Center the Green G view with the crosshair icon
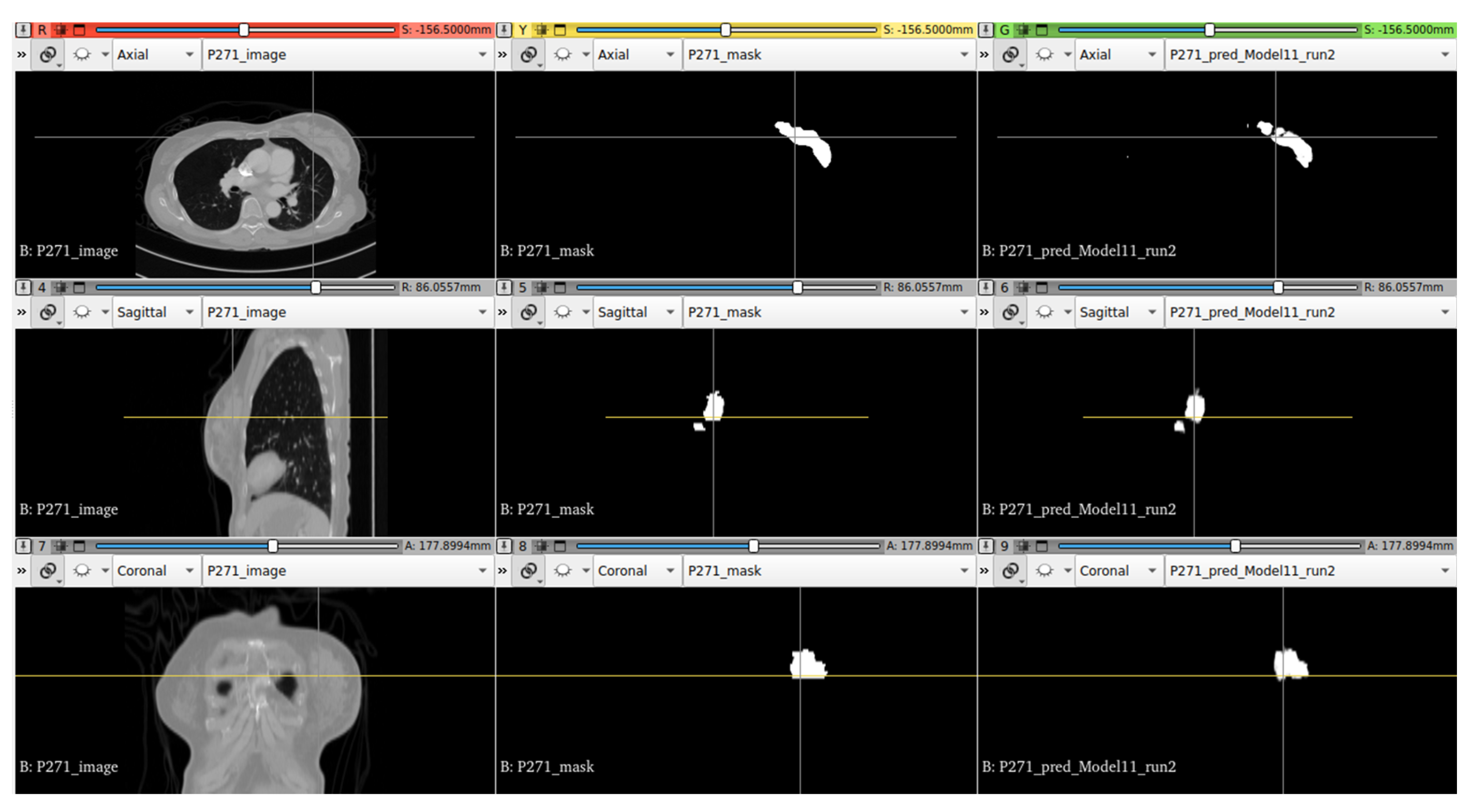 pyautogui.click(x=1024, y=30)
